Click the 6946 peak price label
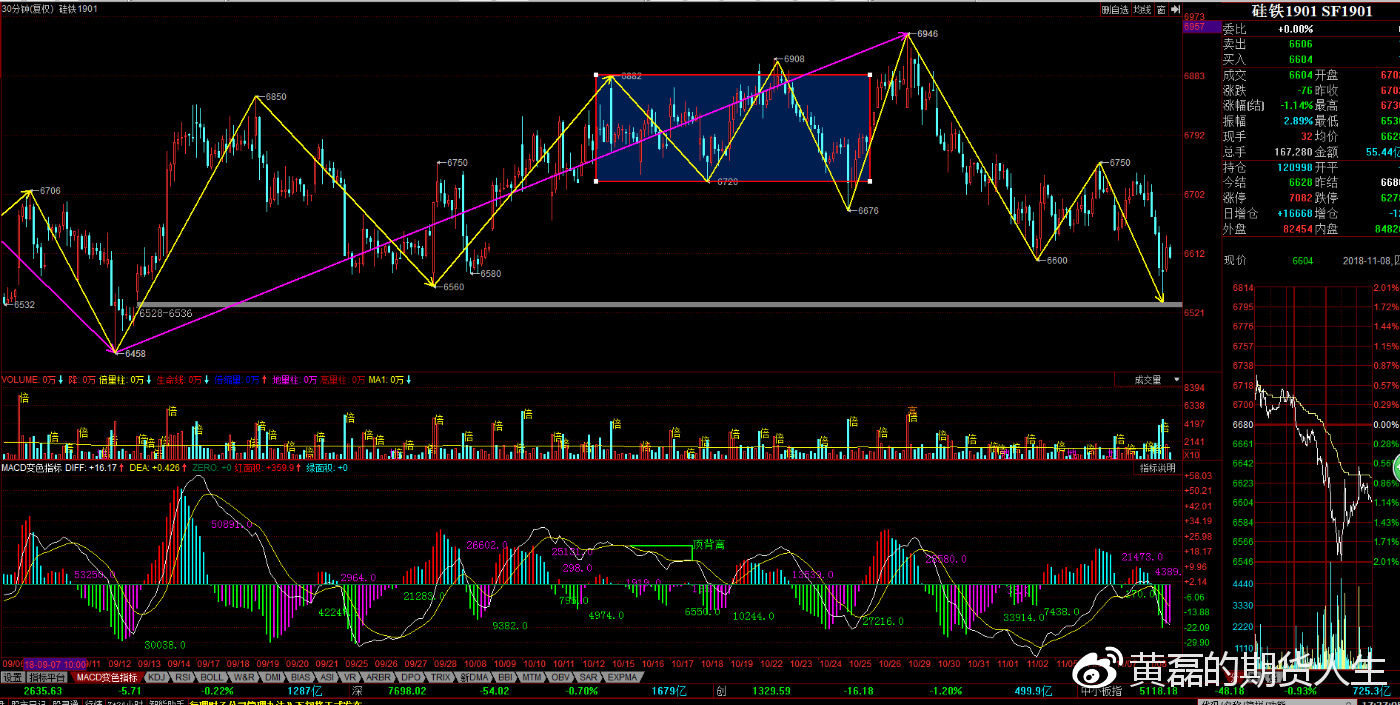This screenshot has width=1400, height=705. [x=927, y=34]
